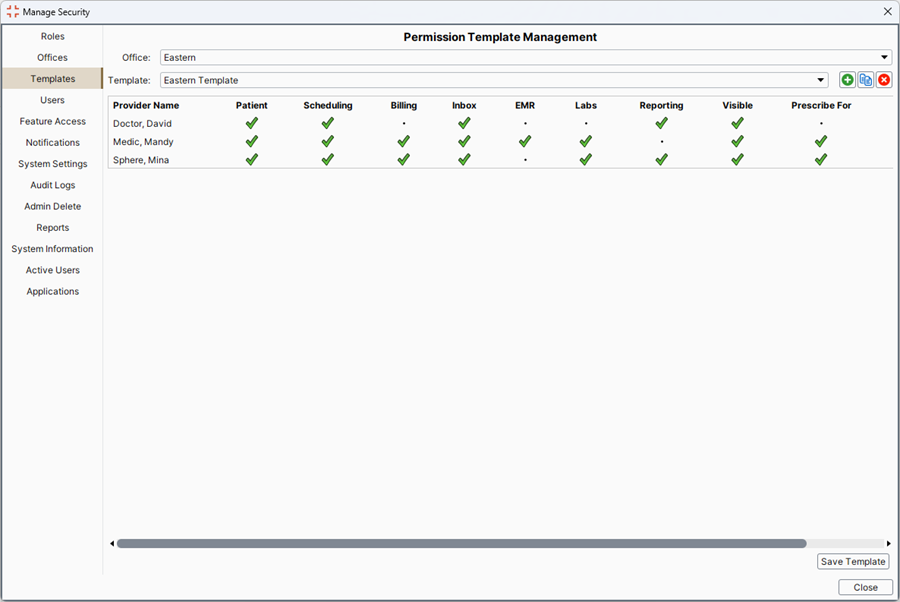Click the Manage Security app logo icon
Viewport: 900px width, 602px height.
12,12
